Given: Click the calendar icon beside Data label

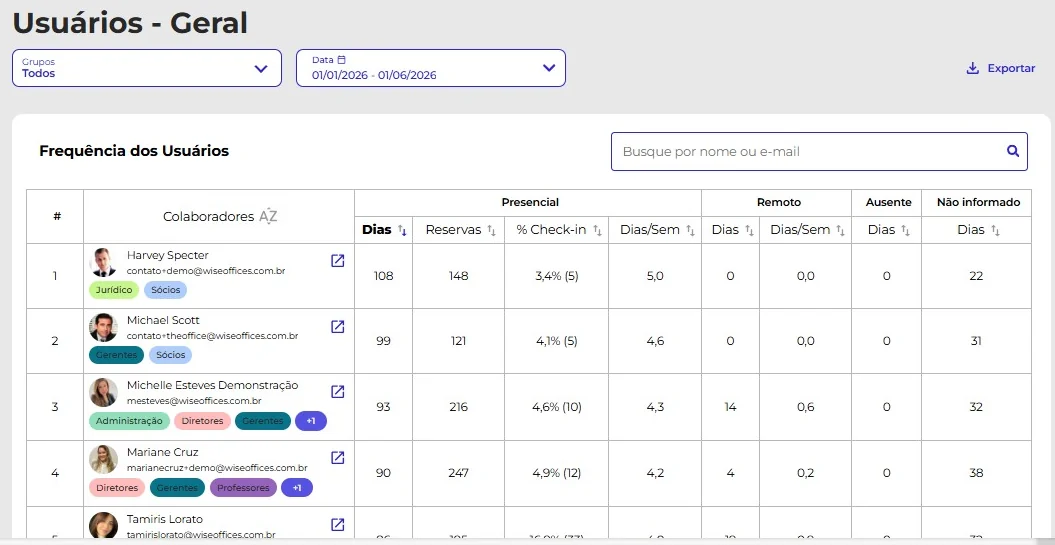Looking at the screenshot, I should tap(341, 60).
